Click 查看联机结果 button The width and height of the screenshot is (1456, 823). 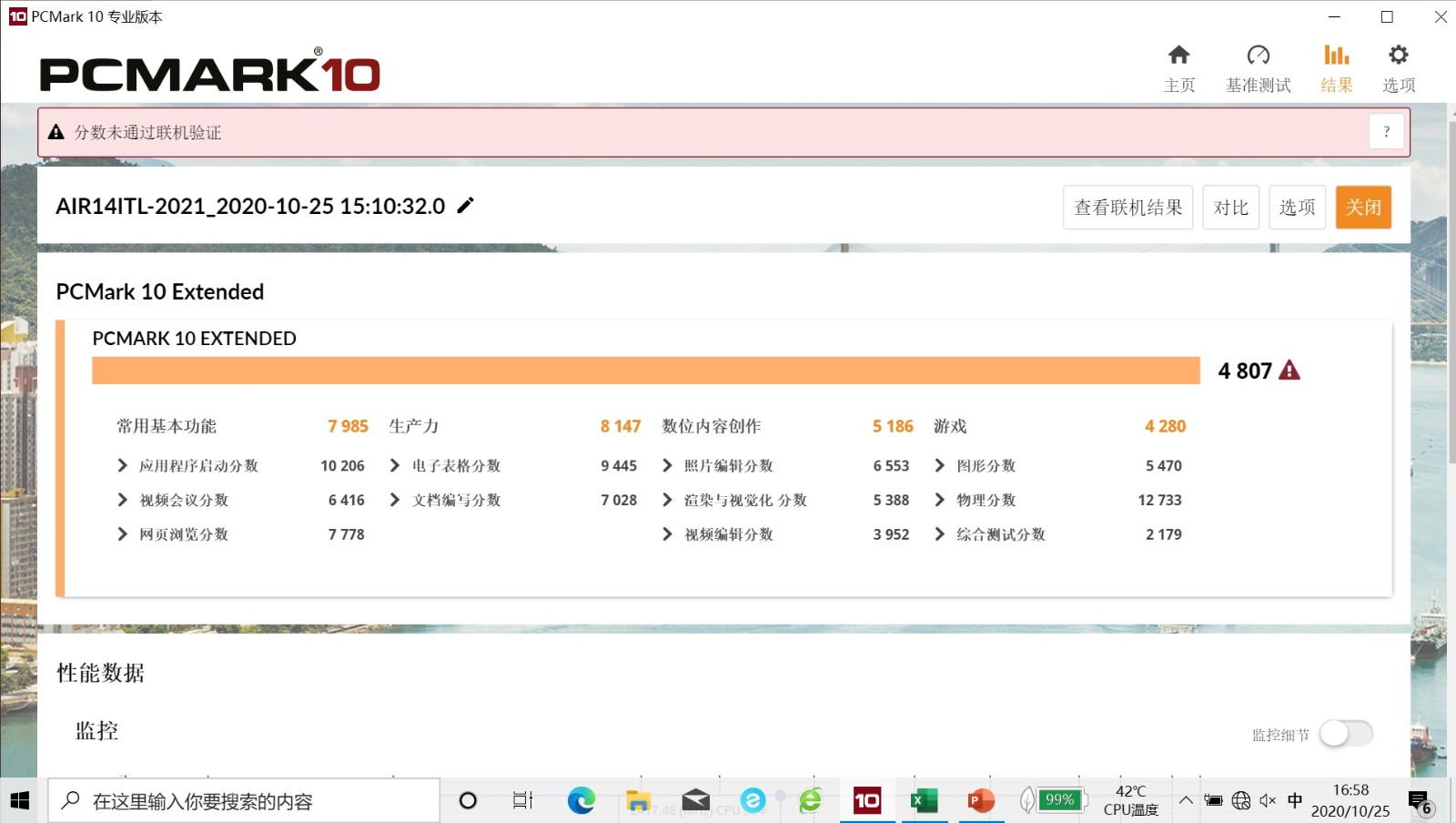1127,208
